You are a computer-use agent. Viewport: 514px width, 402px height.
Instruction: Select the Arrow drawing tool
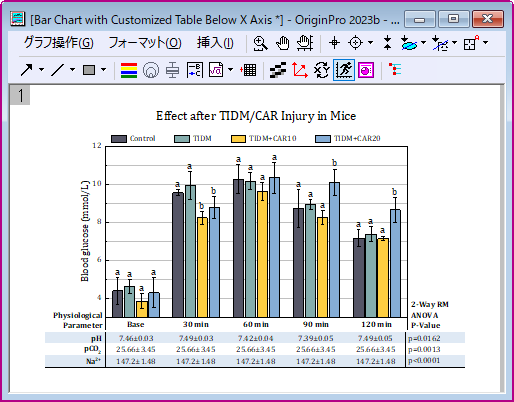point(27,70)
